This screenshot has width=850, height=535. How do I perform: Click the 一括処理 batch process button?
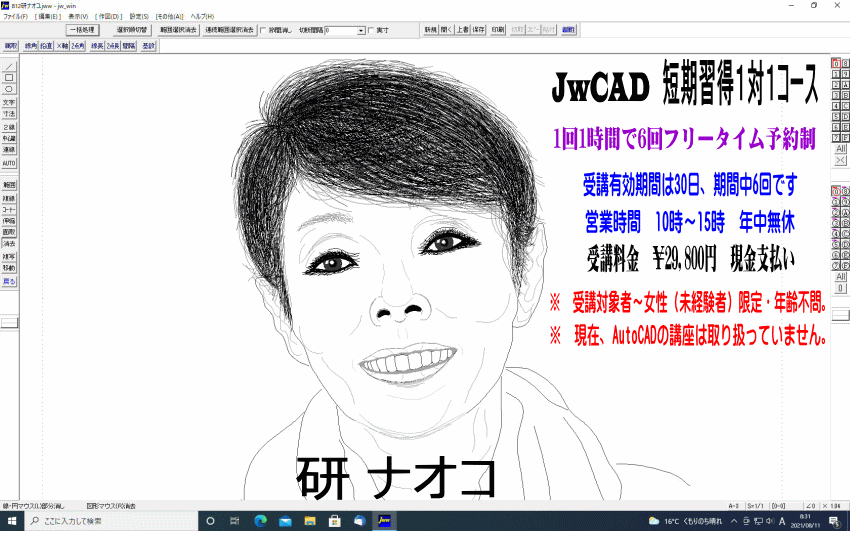(82, 30)
